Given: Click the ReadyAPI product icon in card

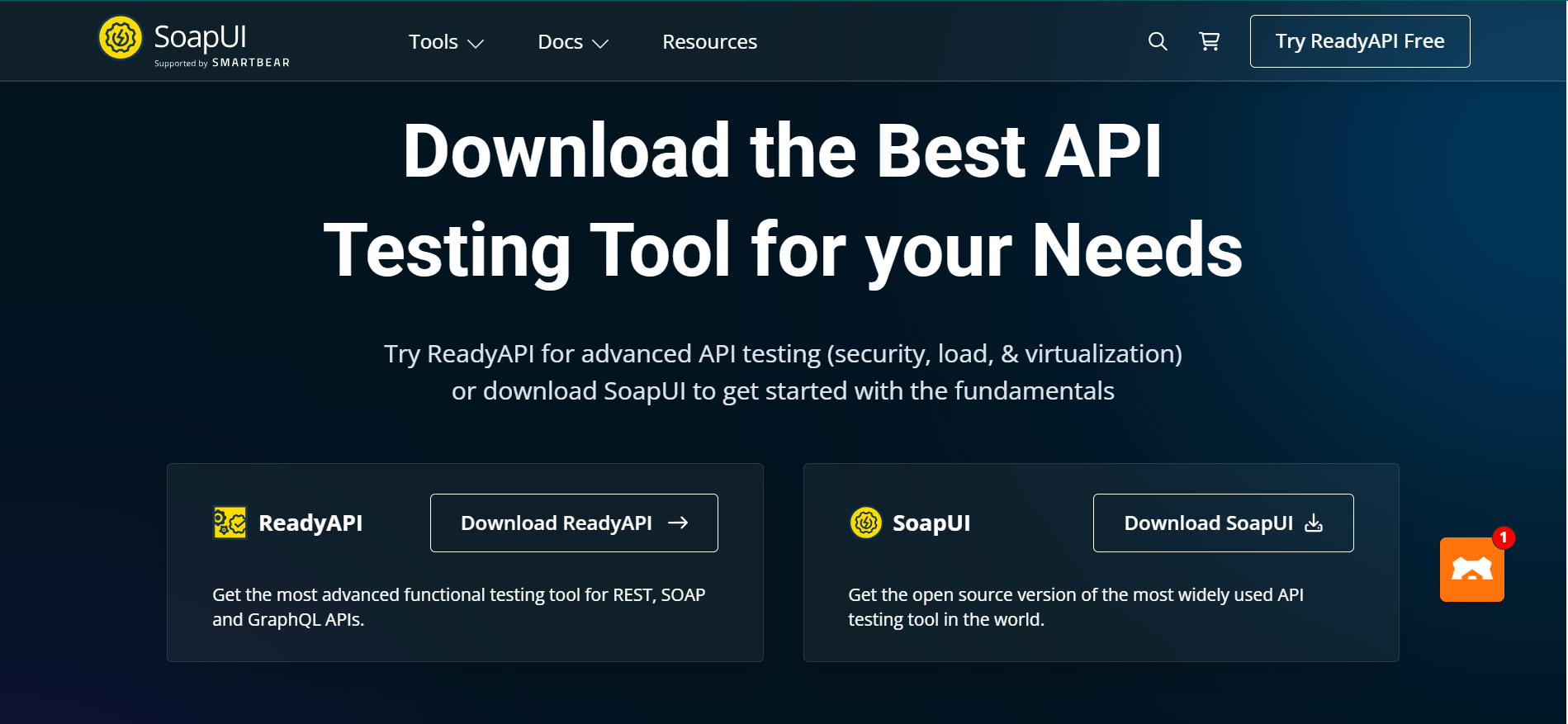Looking at the screenshot, I should click(x=230, y=523).
